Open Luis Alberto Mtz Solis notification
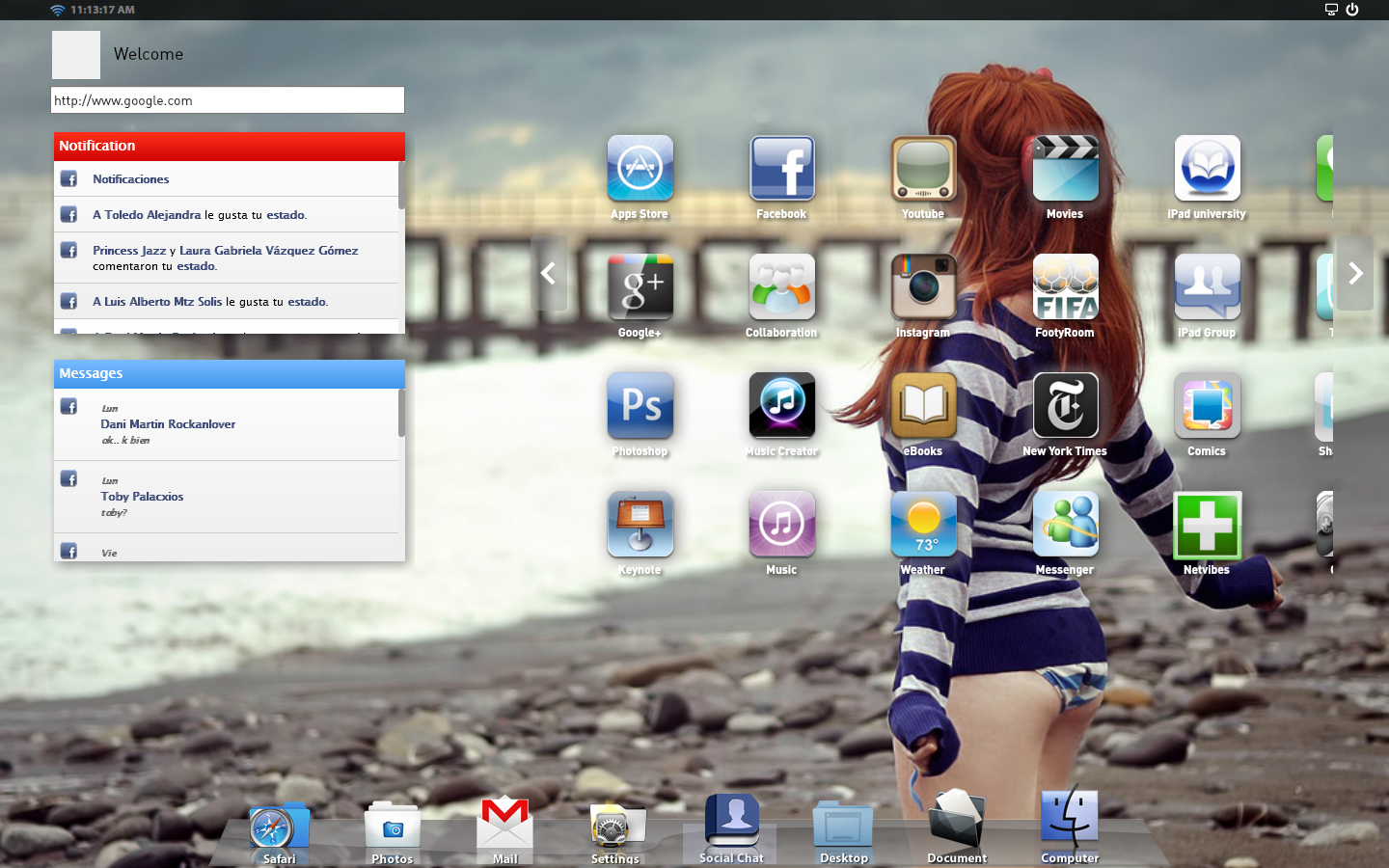The image size is (1389, 868). tap(227, 302)
